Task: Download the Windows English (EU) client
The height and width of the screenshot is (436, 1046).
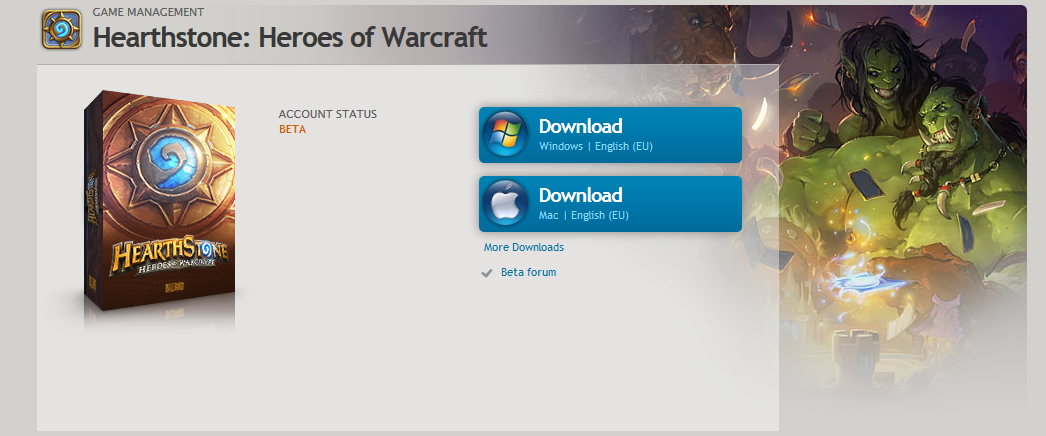Action: [x=610, y=135]
